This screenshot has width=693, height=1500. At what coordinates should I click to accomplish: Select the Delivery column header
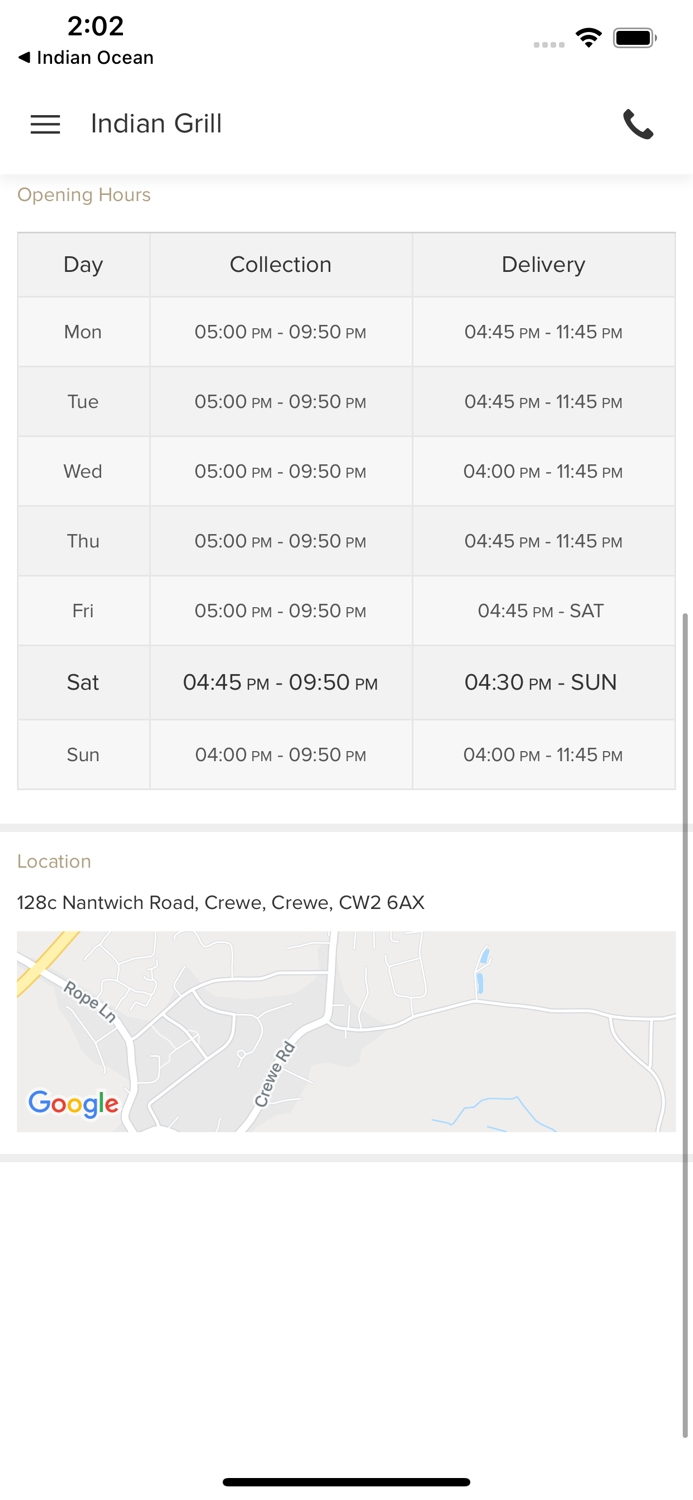tap(543, 265)
